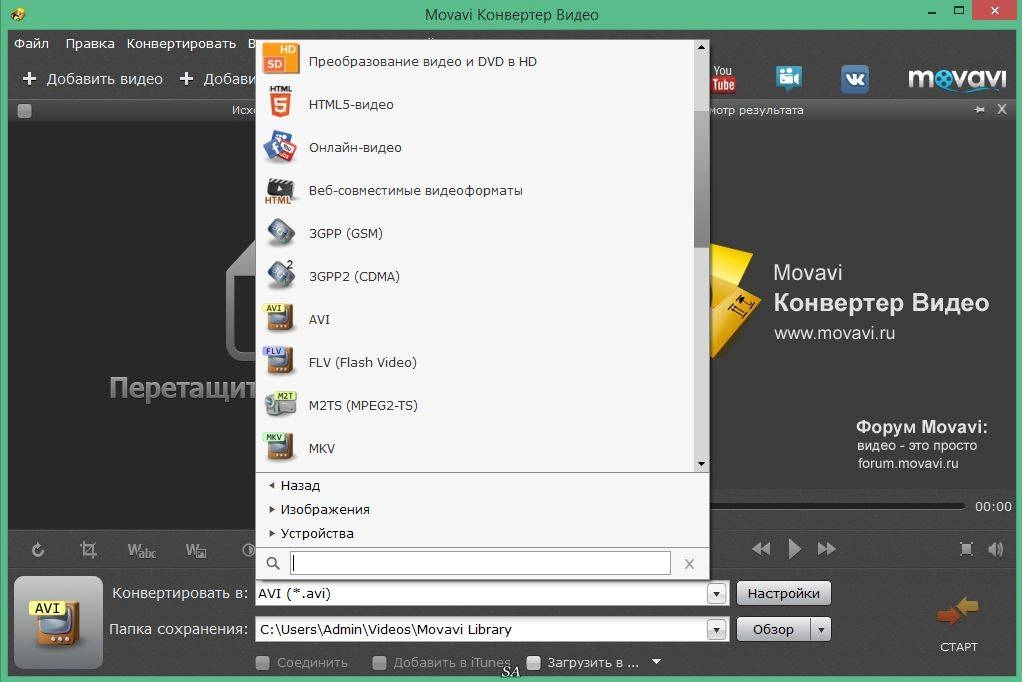1022x682 pixels.
Task: Play the preview video
Action: pos(794,549)
